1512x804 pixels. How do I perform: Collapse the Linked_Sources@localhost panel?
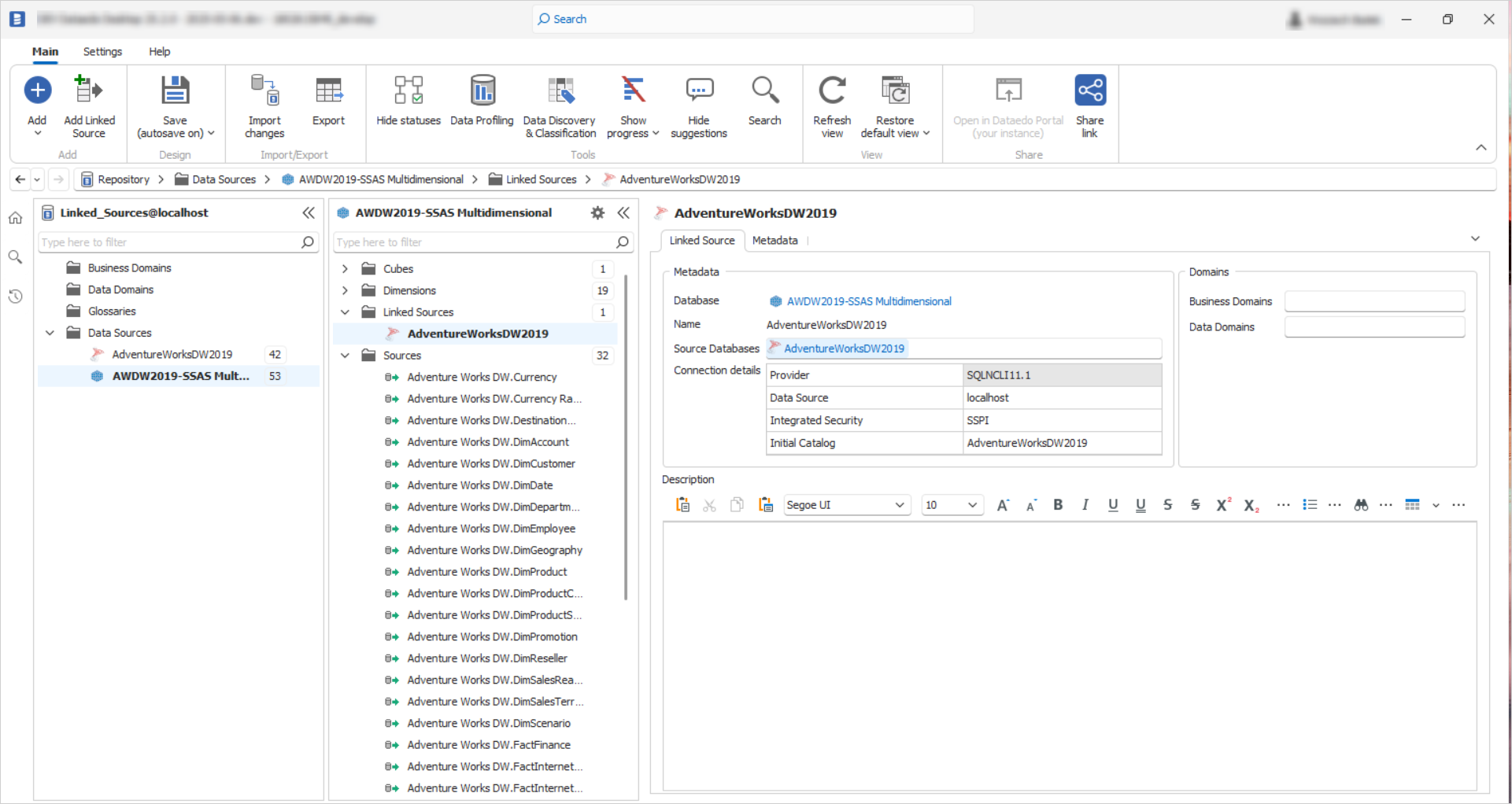click(309, 212)
